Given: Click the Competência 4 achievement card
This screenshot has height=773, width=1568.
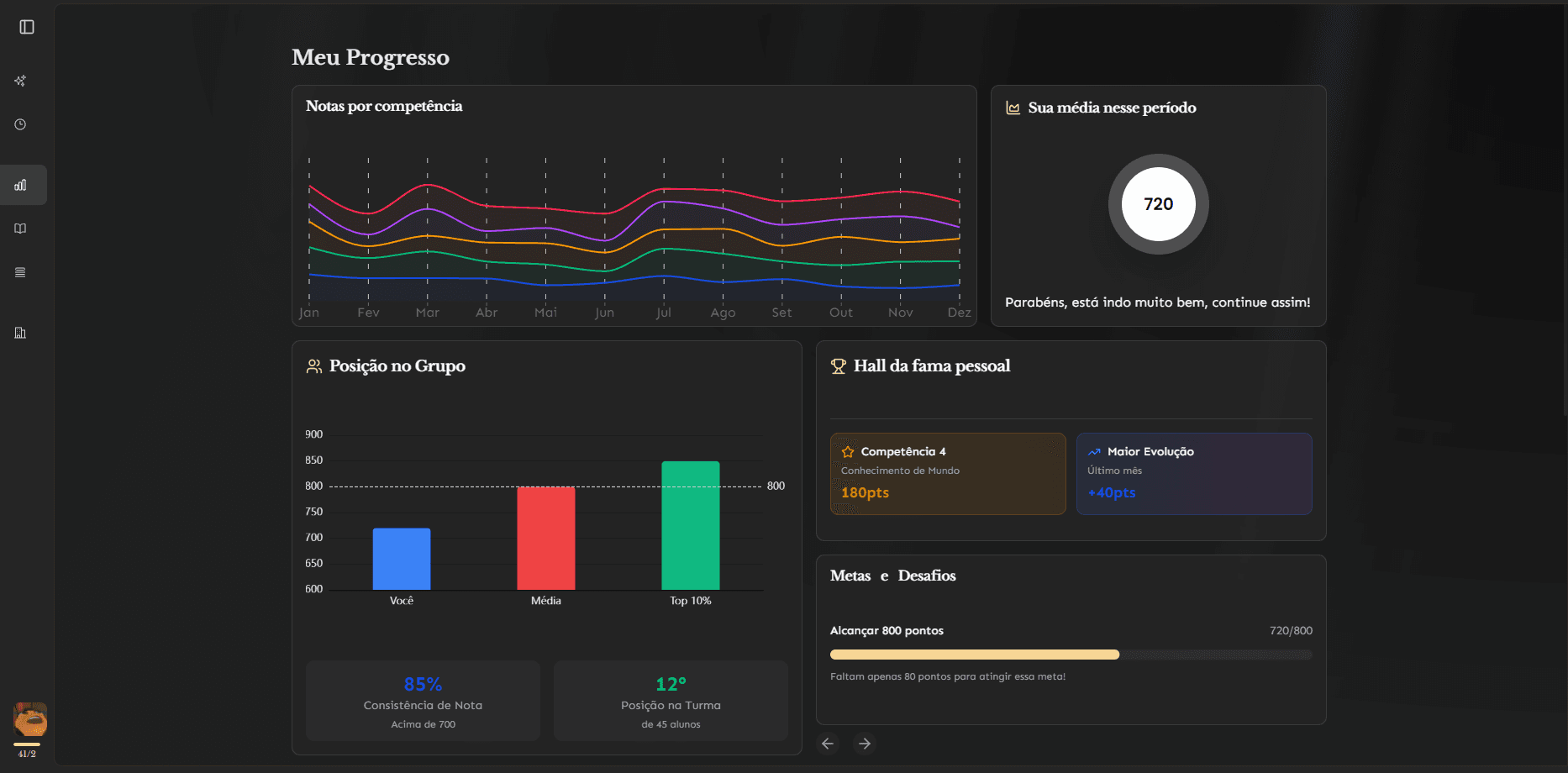Looking at the screenshot, I should (x=948, y=474).
